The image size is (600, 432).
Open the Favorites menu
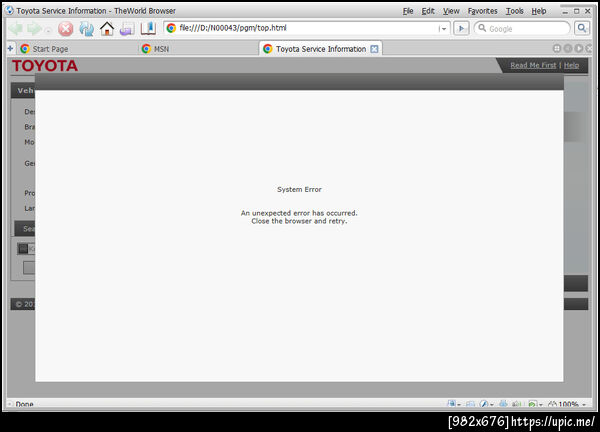483,11
